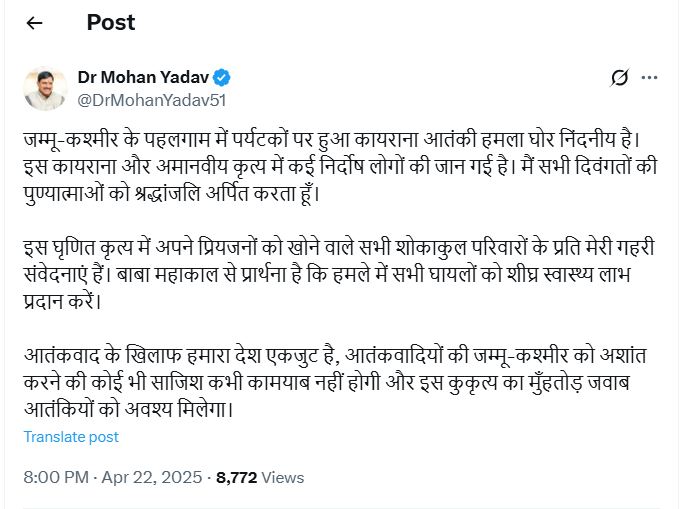This screenshot has width=686, height=509.
Task: Click the Translate post link
Action: [x=71, y=437]
